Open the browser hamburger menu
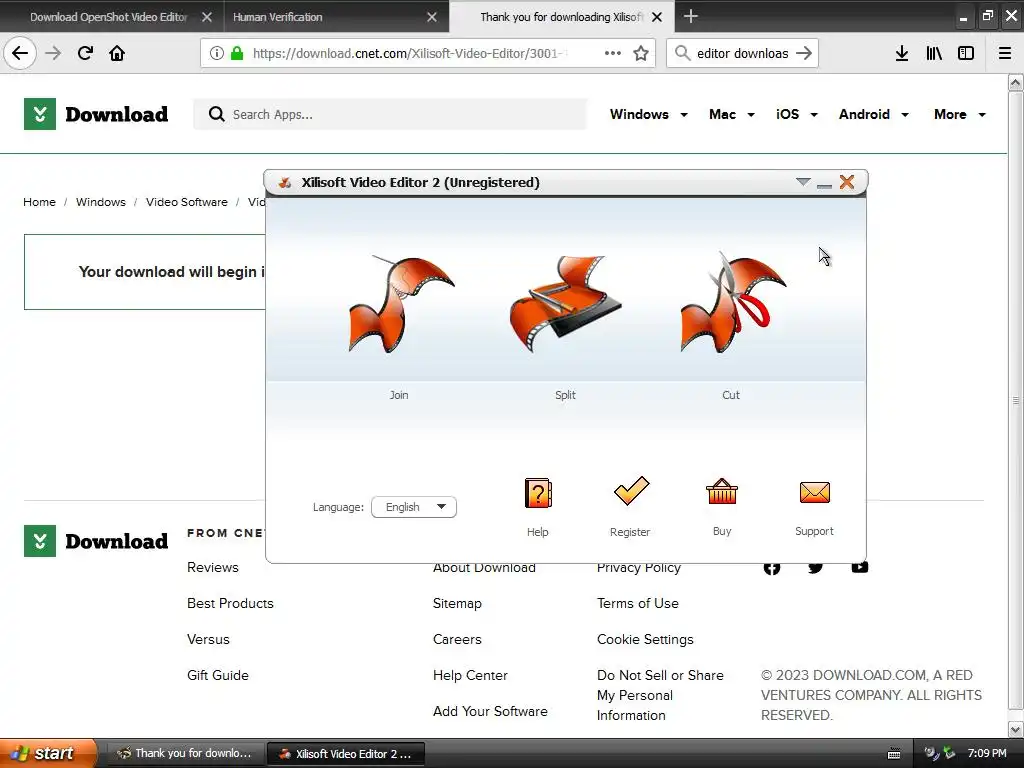 pos(1005,53)
